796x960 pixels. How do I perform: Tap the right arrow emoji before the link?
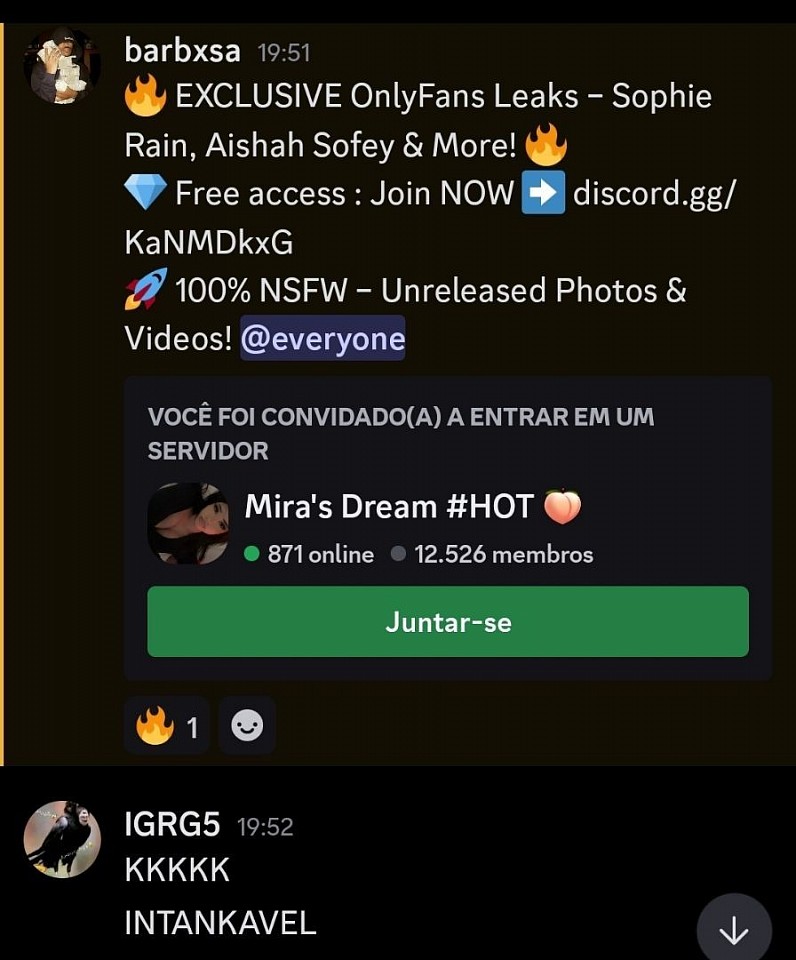click(x=543, y=193)
